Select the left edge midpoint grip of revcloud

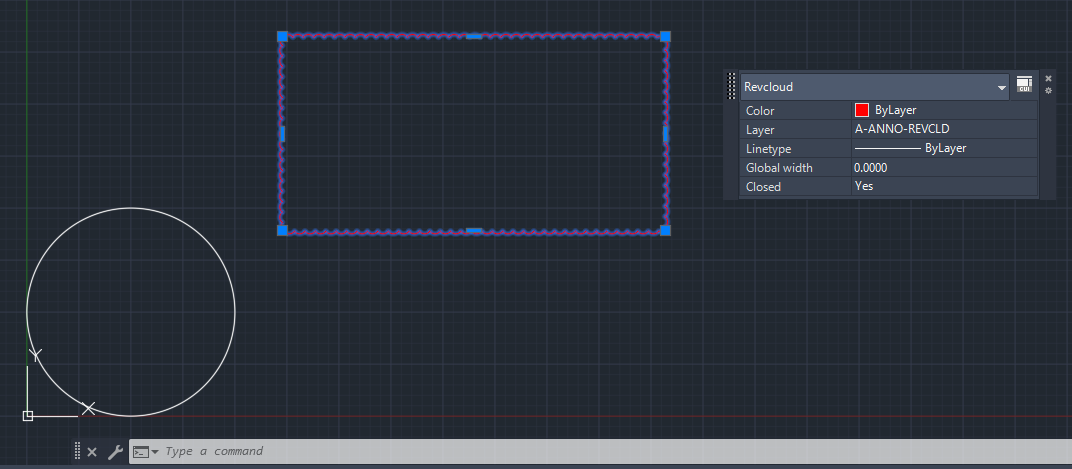[x=282, y=134]
